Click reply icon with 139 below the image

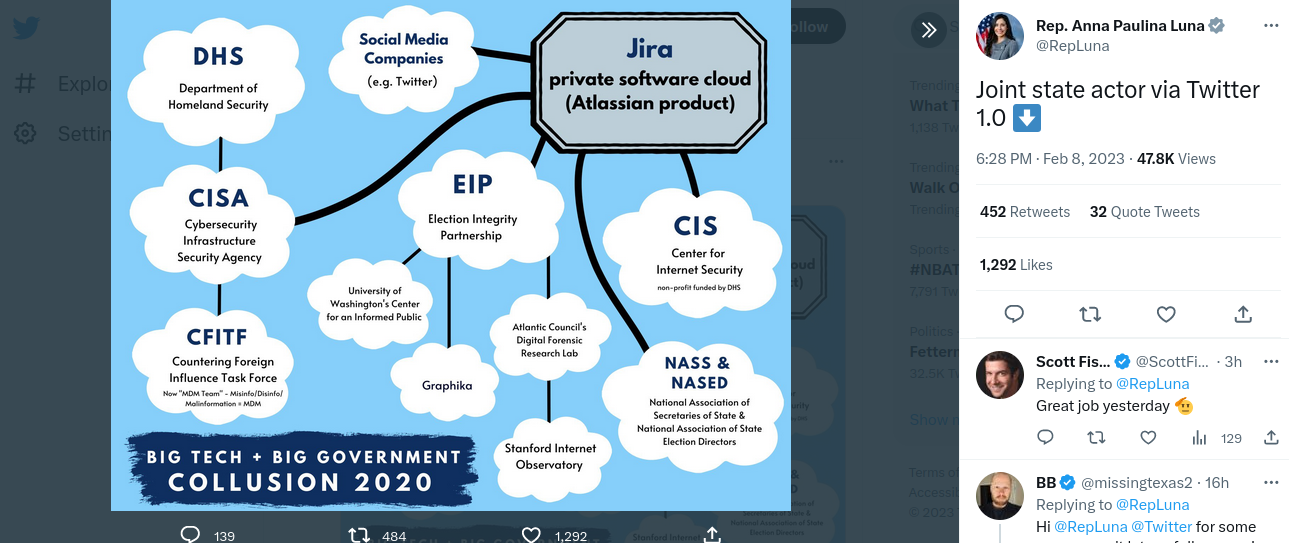click(192, 535)
